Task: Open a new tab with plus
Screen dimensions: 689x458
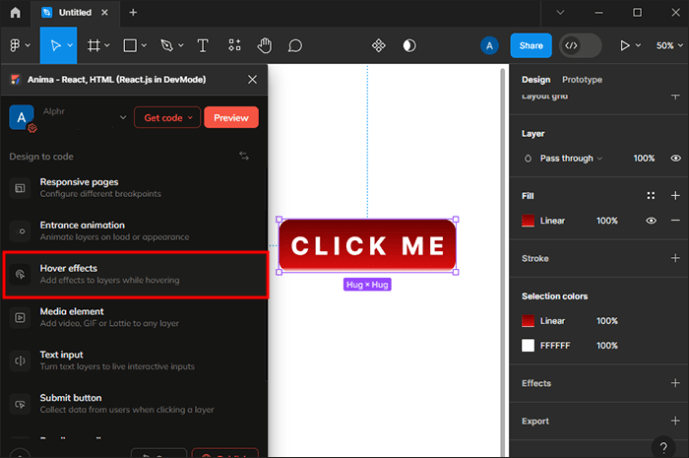Action: 133,12
